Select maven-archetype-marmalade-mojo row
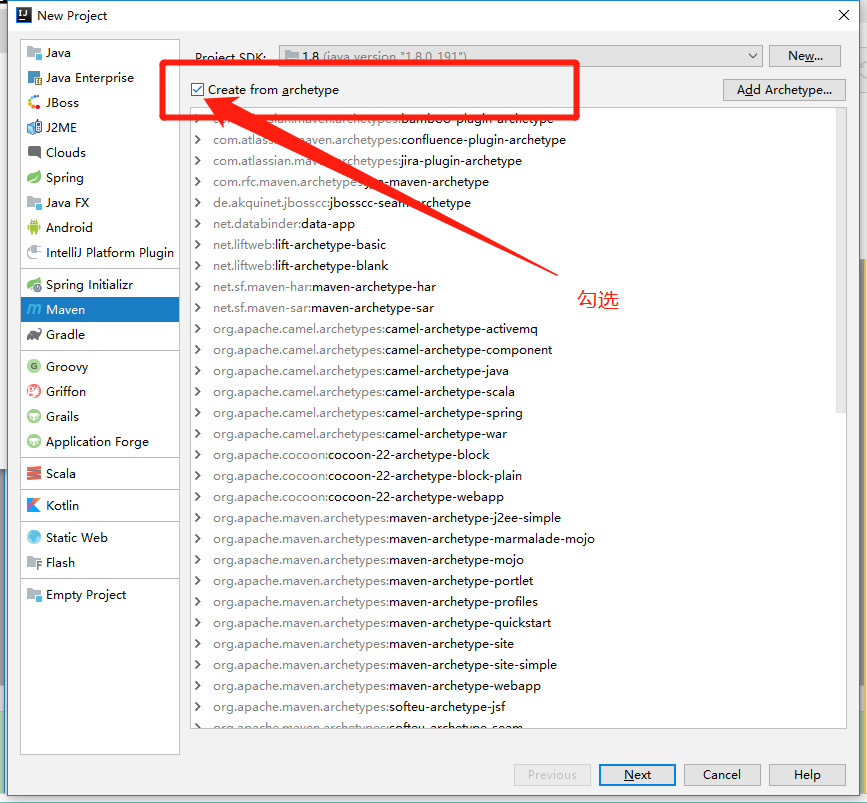The image size is (867, 803). [x=518, y=539]
